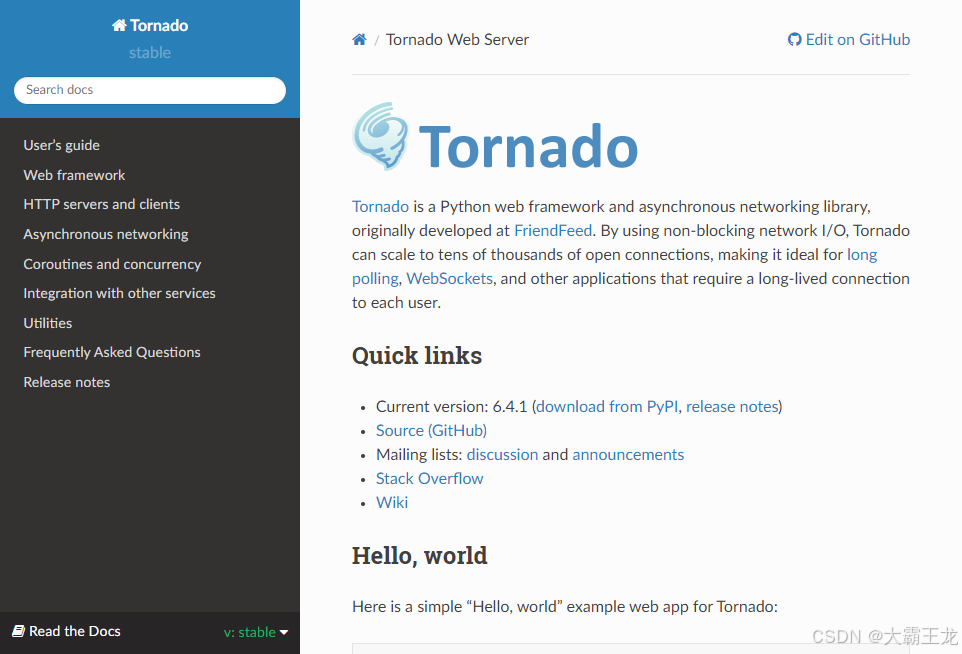Image resolution: width=962 pixels, height=654 pixels.
Task: Expand the v: stable version selector
Action: pos(256,632)
